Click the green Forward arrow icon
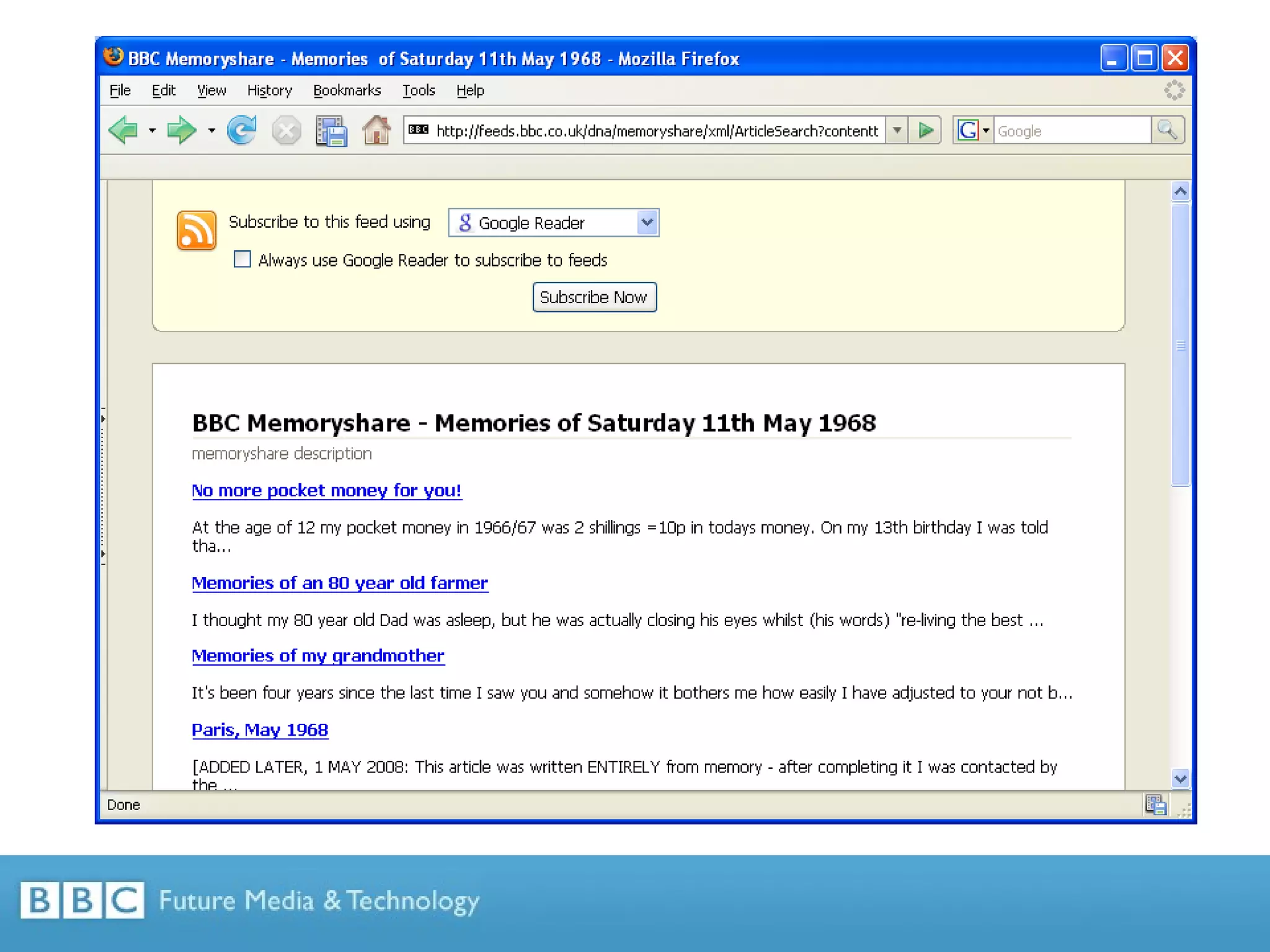 coord(181,131)
